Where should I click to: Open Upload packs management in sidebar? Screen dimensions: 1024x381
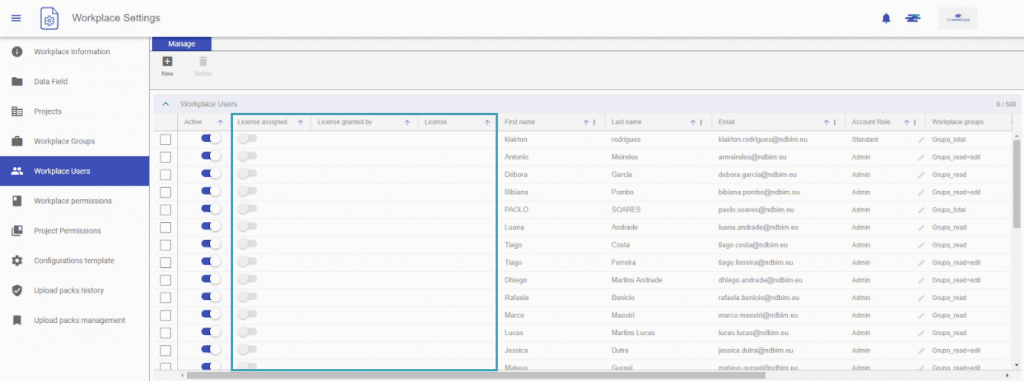pos(74,320)
